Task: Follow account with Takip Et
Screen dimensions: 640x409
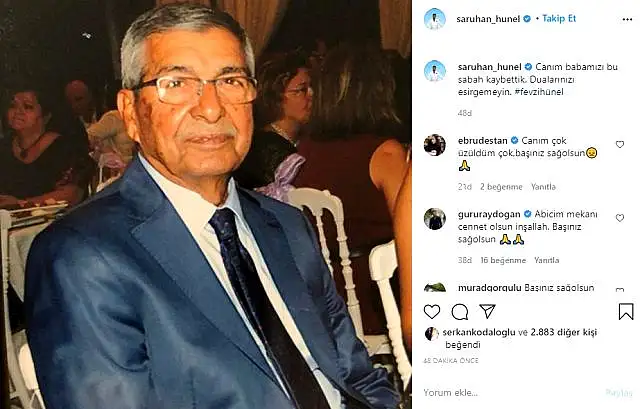Action: coord(559,18)
